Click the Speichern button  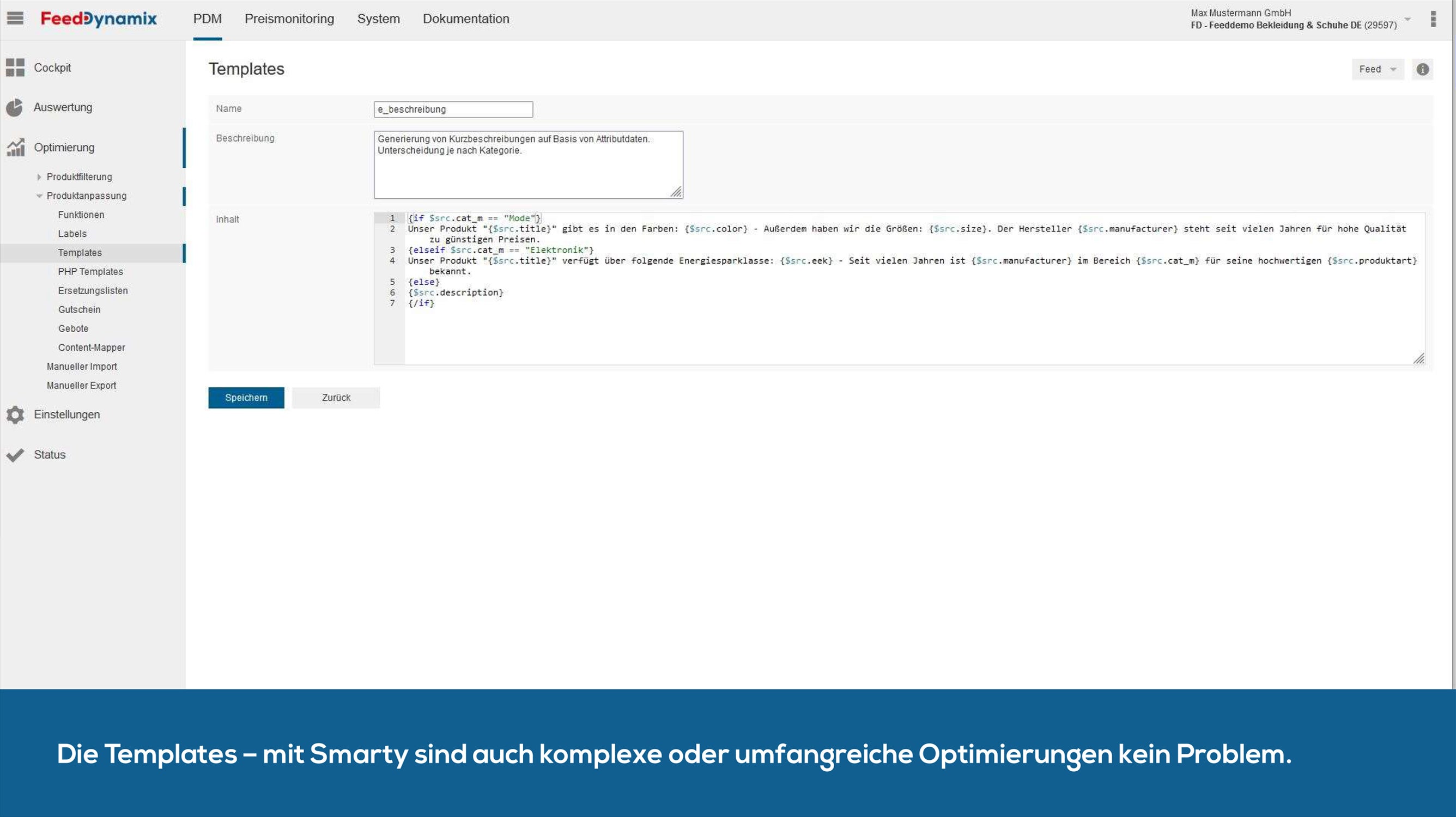[x=246, y=398]
